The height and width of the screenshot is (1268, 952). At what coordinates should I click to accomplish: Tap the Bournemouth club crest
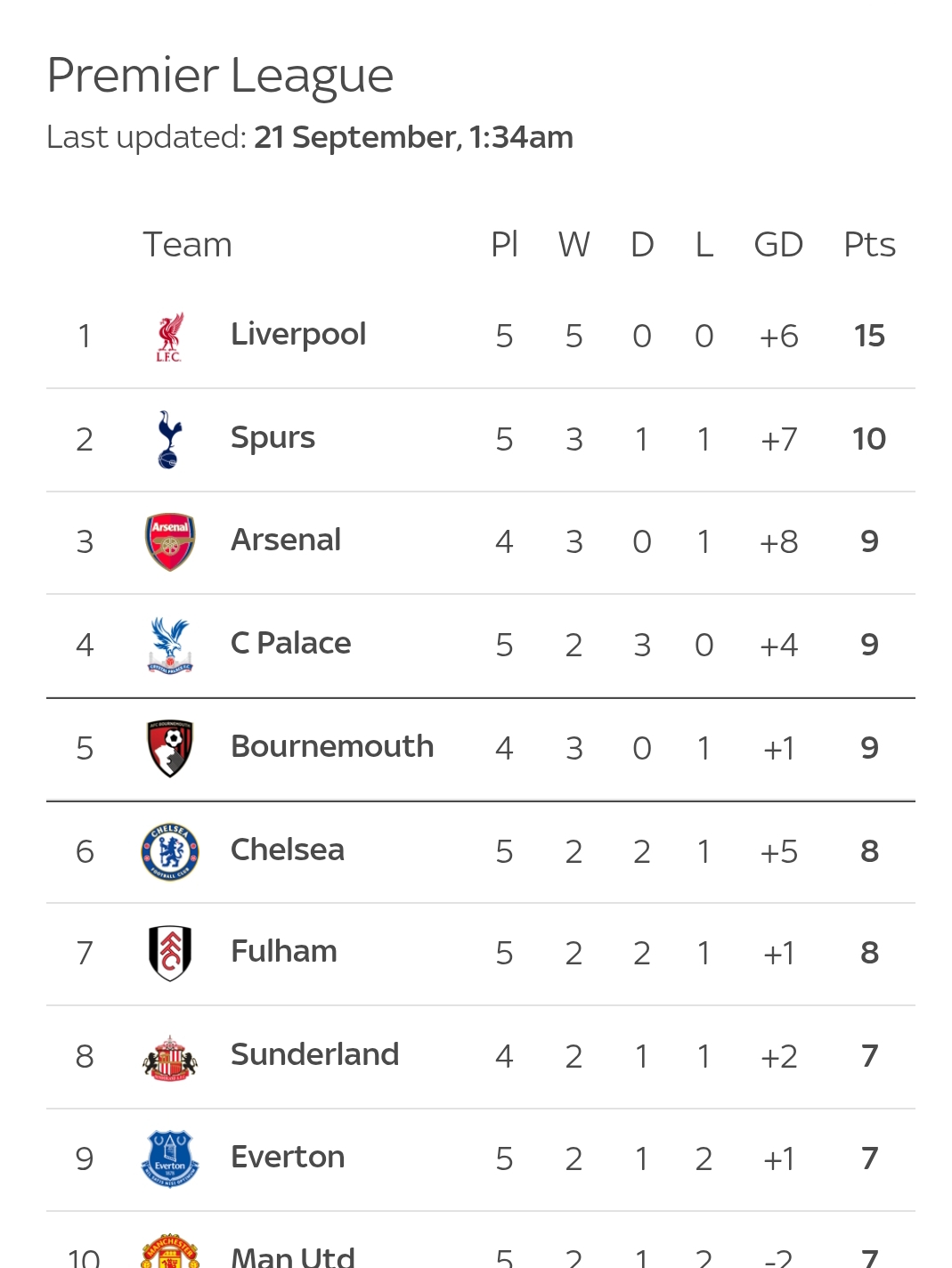tap(170, 748)
